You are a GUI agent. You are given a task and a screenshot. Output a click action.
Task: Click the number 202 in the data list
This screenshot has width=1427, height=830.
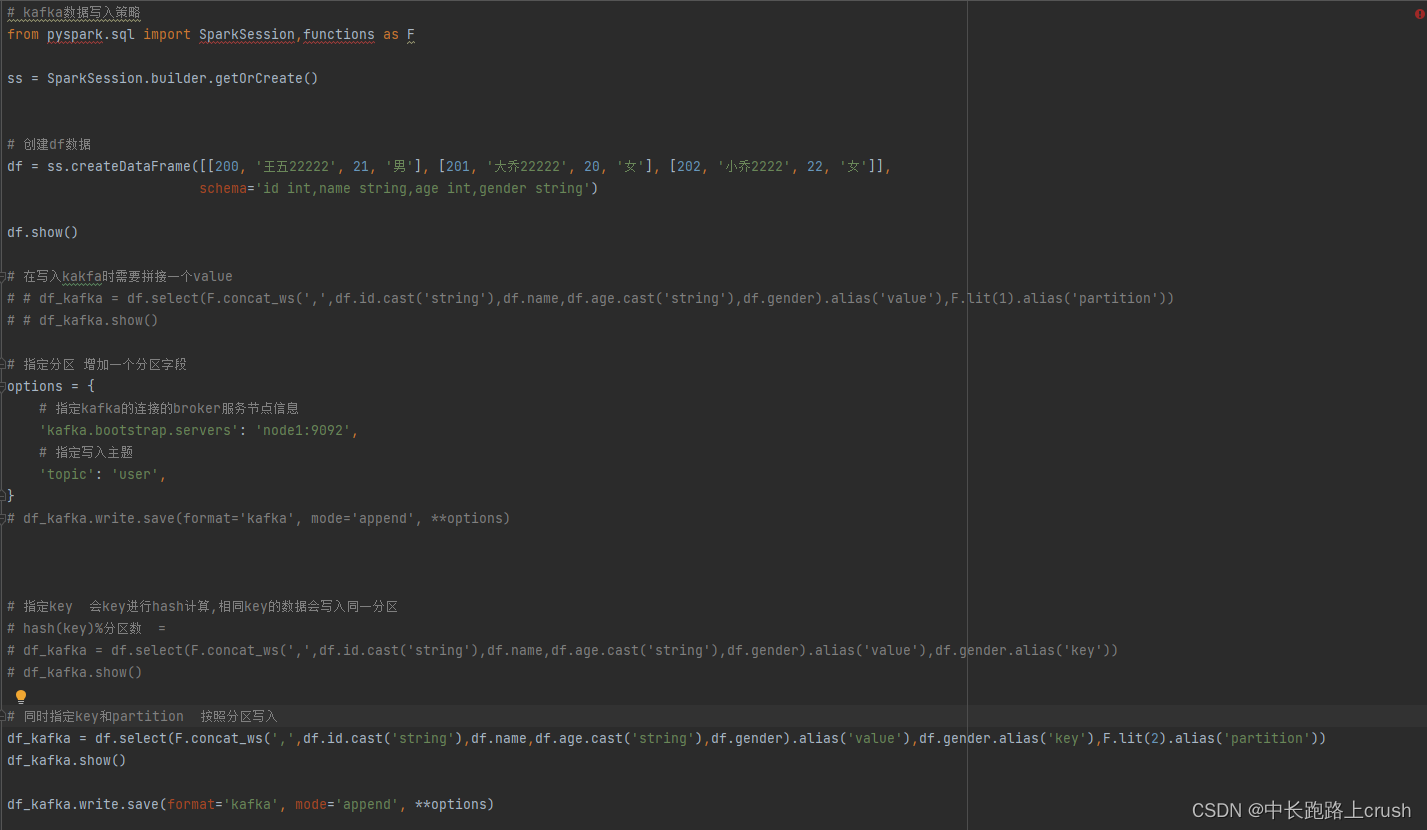pos(689,166)
